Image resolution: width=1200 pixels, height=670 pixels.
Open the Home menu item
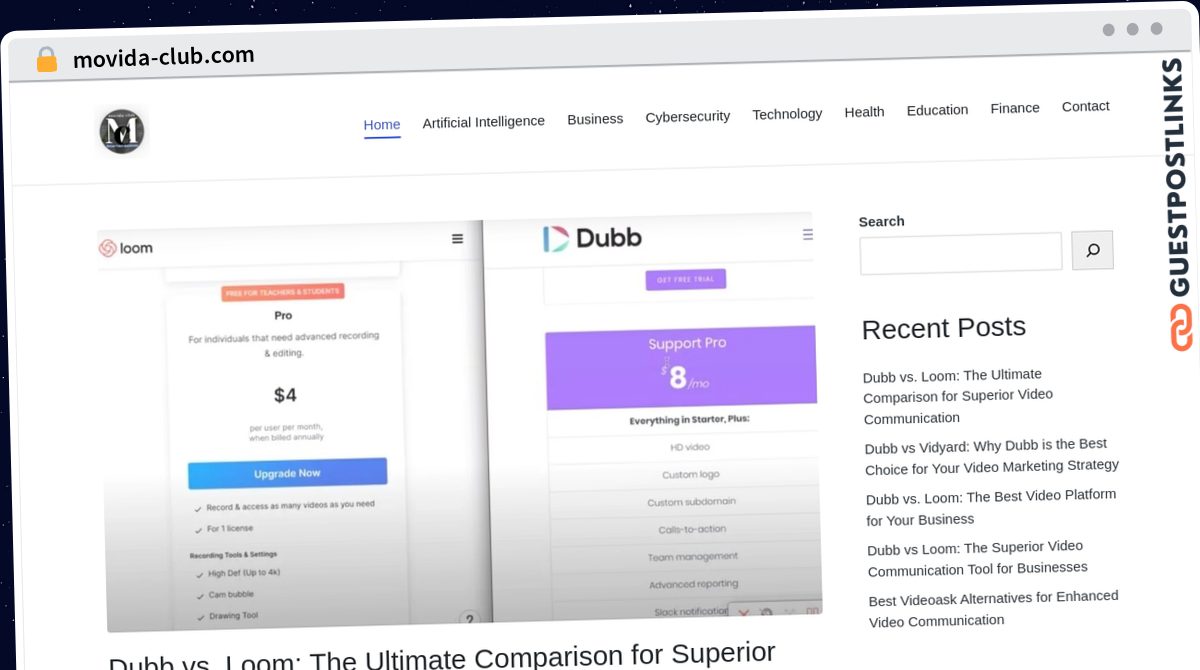coord(382,125)
